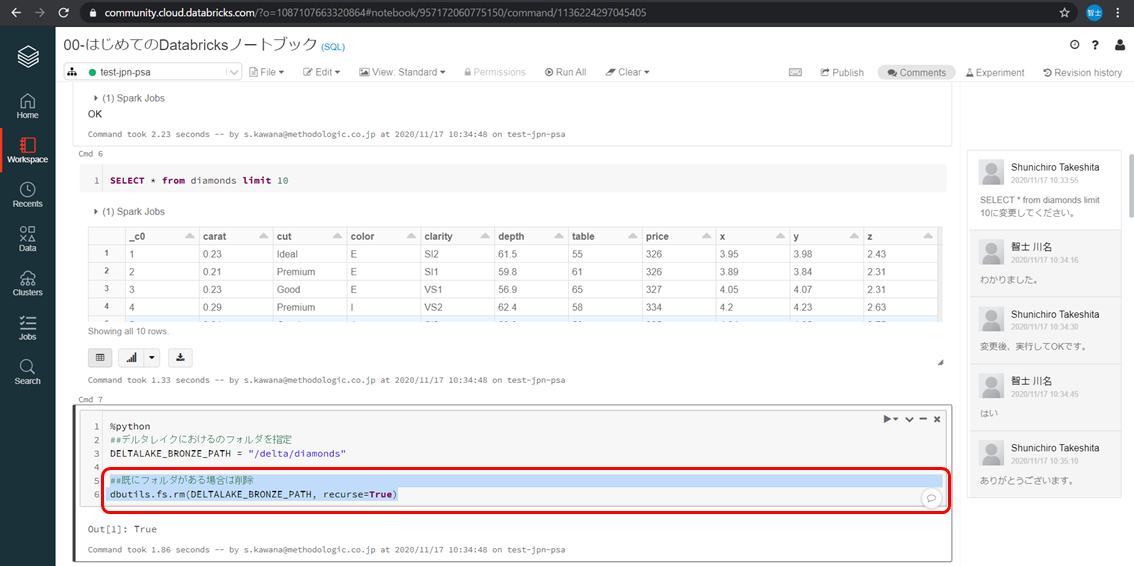The width and height of the screenshot is (1134, 566).
Task: Minimize the Cmd 7 cell
Action: (x=924, y=419)
